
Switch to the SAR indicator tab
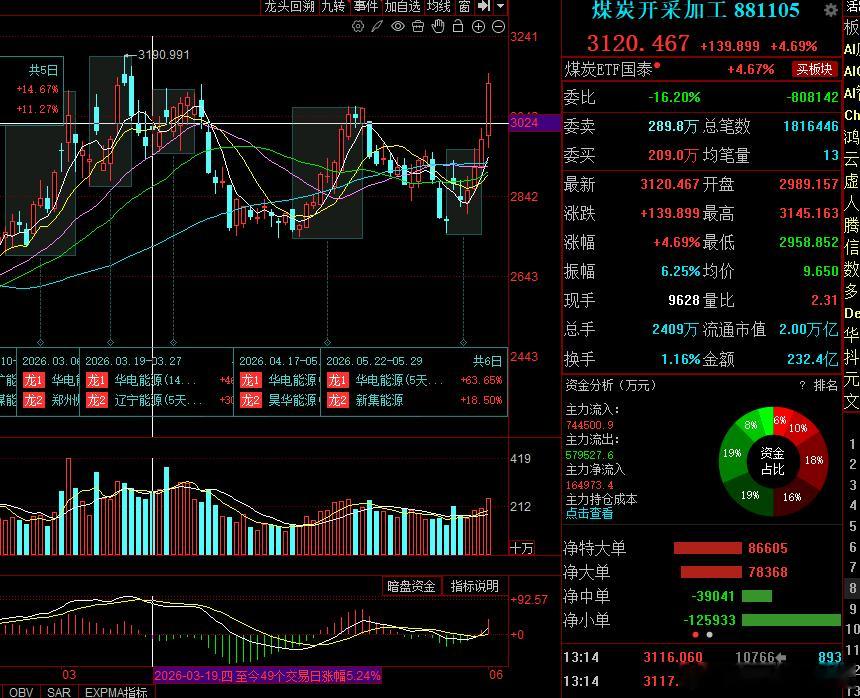(x=59, y=692)
